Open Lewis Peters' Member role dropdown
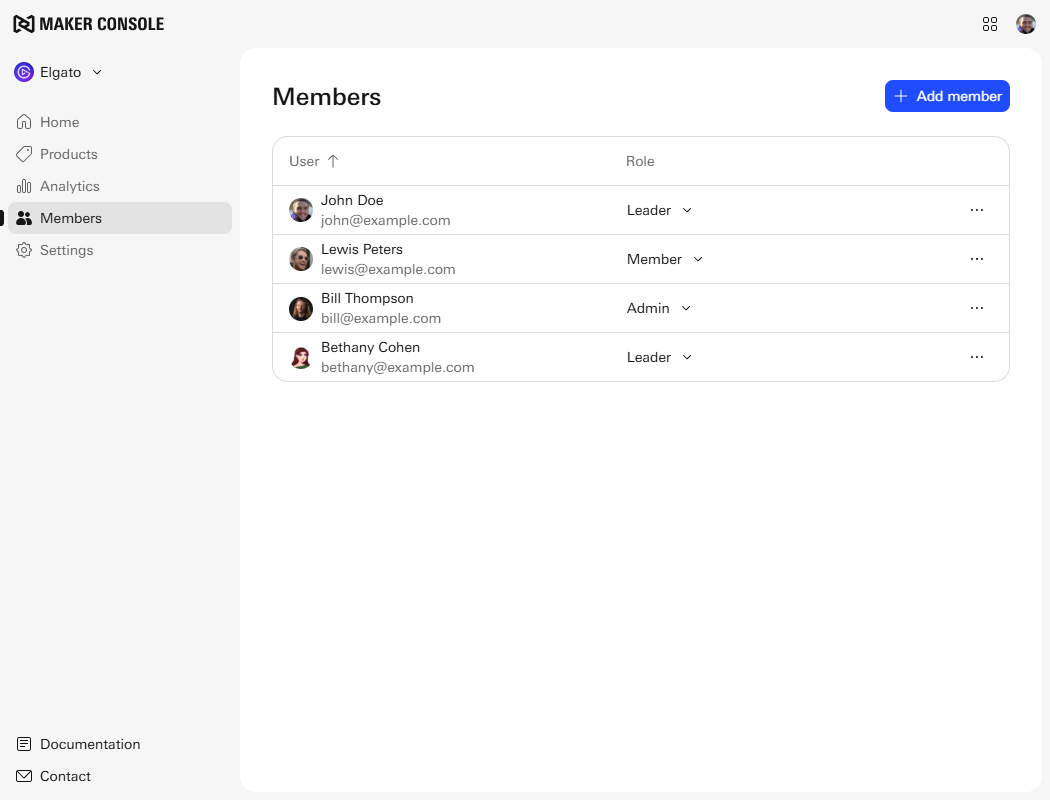 pyautogui.click(x=665, y=259)
